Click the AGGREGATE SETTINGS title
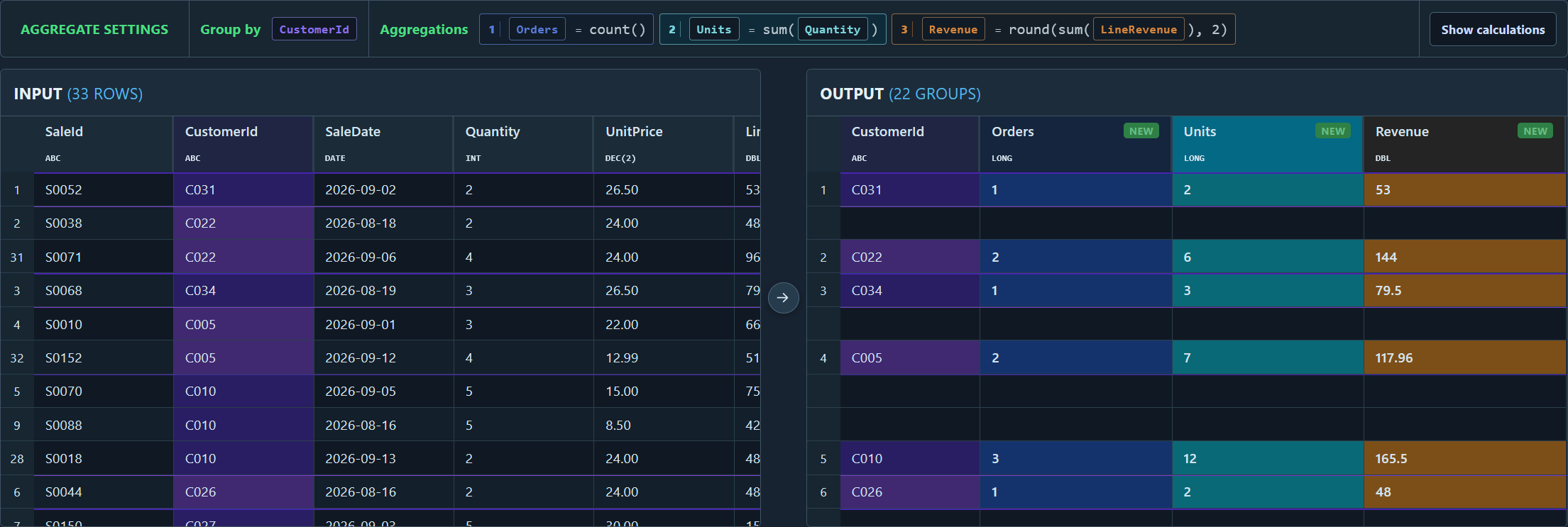 click(x=94, y=30)
